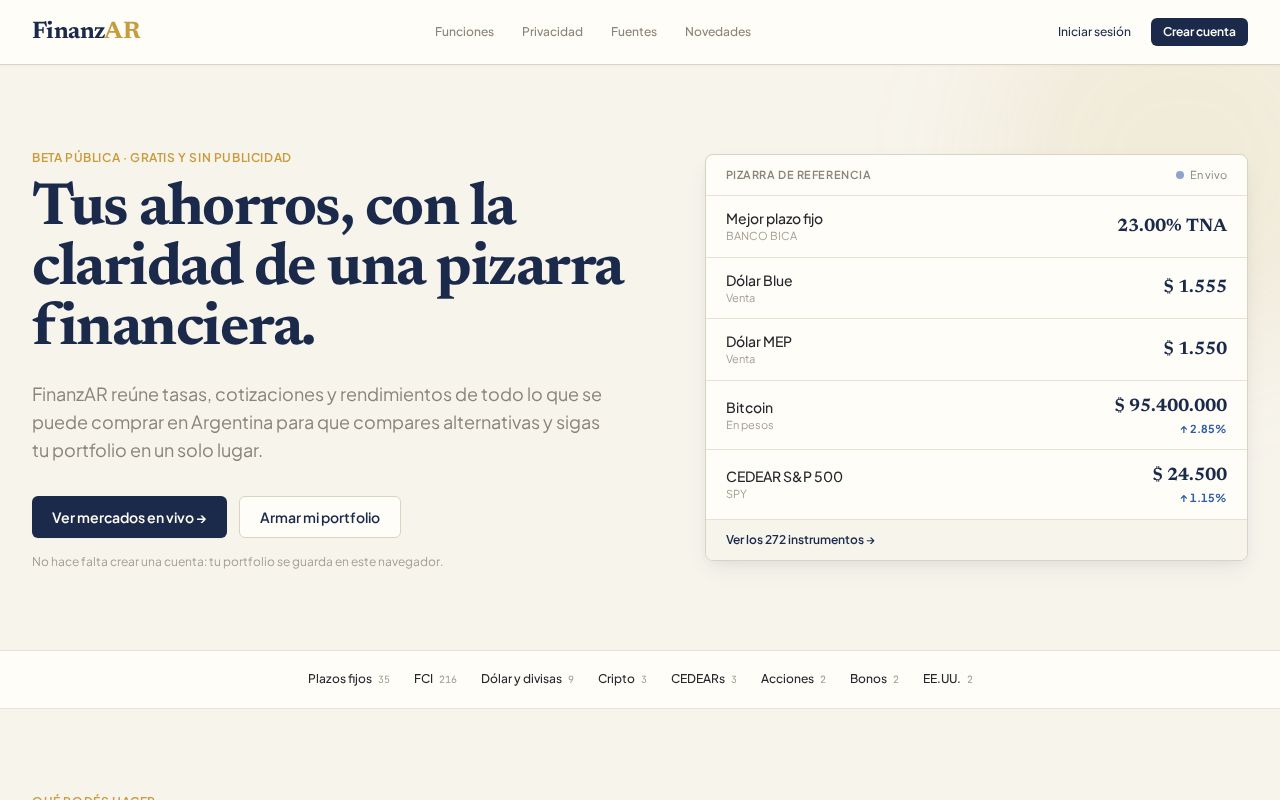The height and width of the screenshot is (800, 1280).
Task: Click the BETA PÚBLICA tagline text
Action: [x=162, y=158]
